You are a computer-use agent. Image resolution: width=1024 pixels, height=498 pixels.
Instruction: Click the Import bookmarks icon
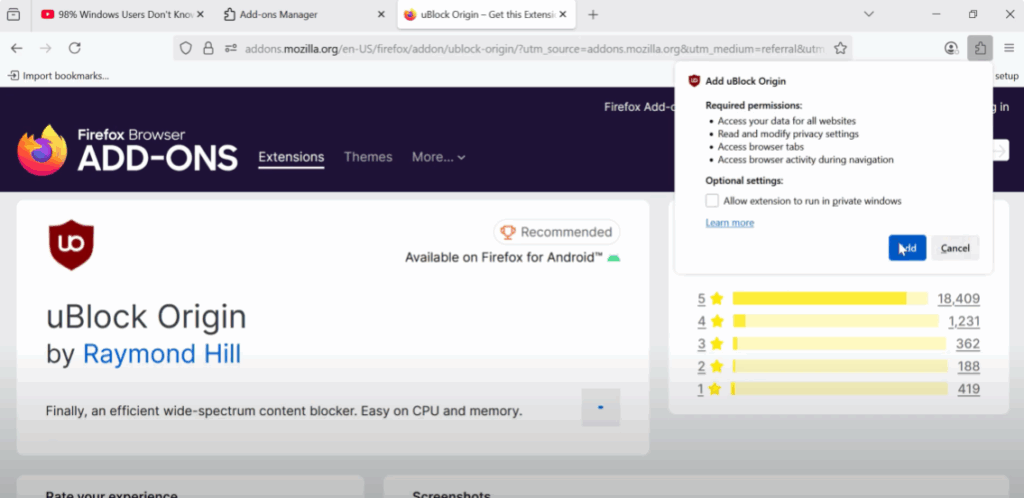coord(13,76)
